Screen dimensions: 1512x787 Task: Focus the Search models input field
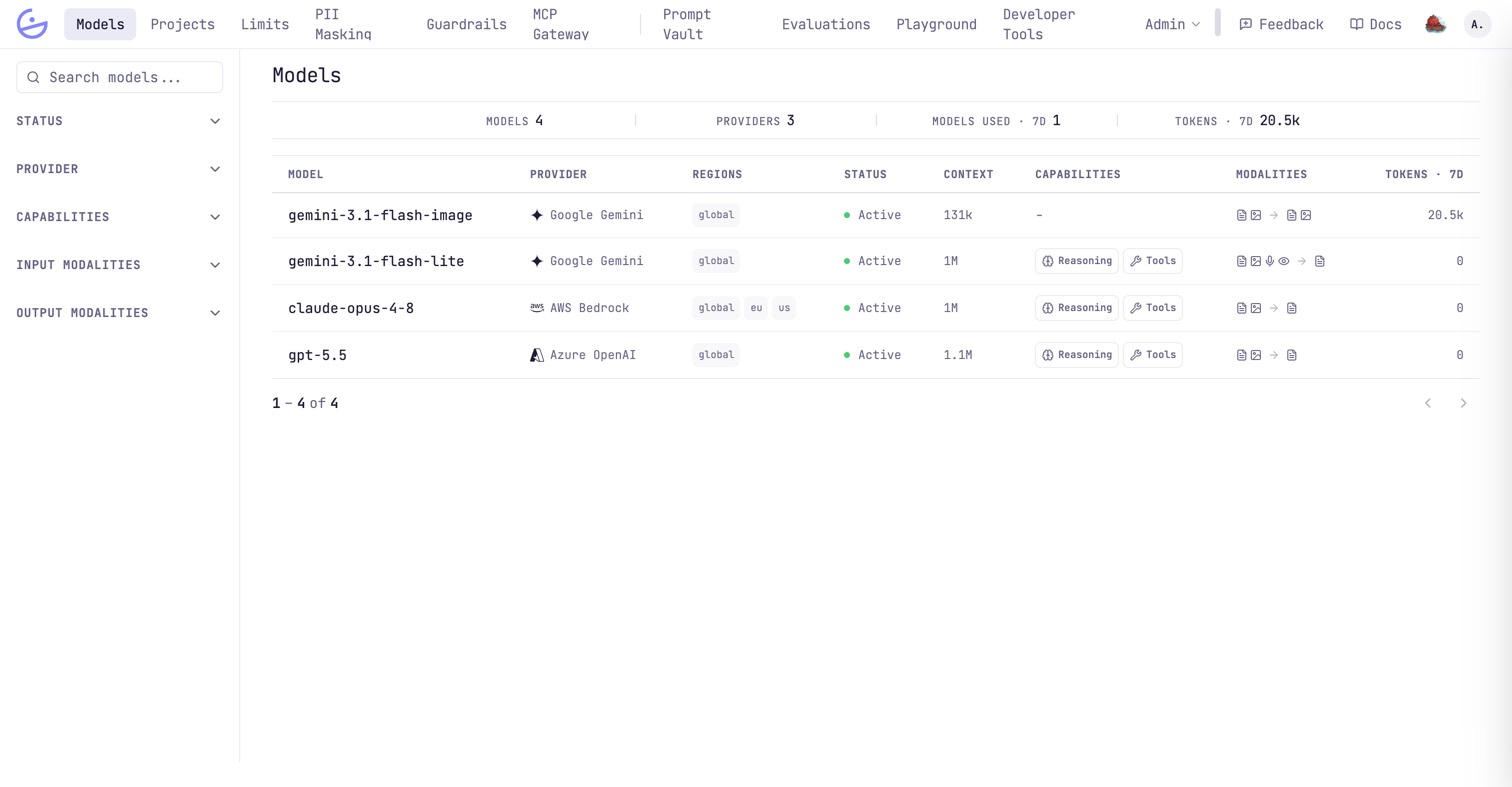(x=120, y=77)
